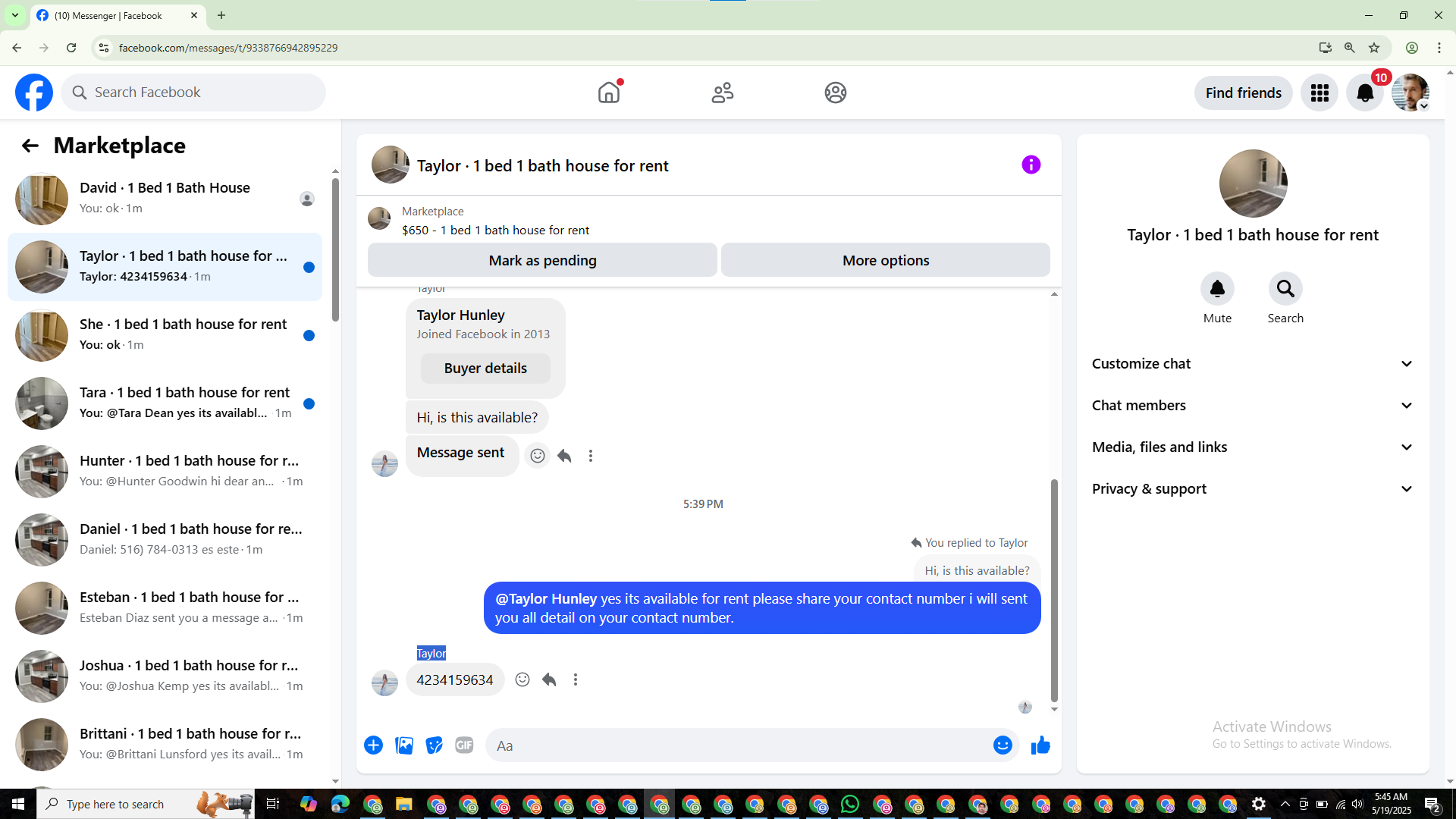Reload the page in Chrome
Image resolution: width=1456 pixels, height=819 pixels.
click(71, 48)
